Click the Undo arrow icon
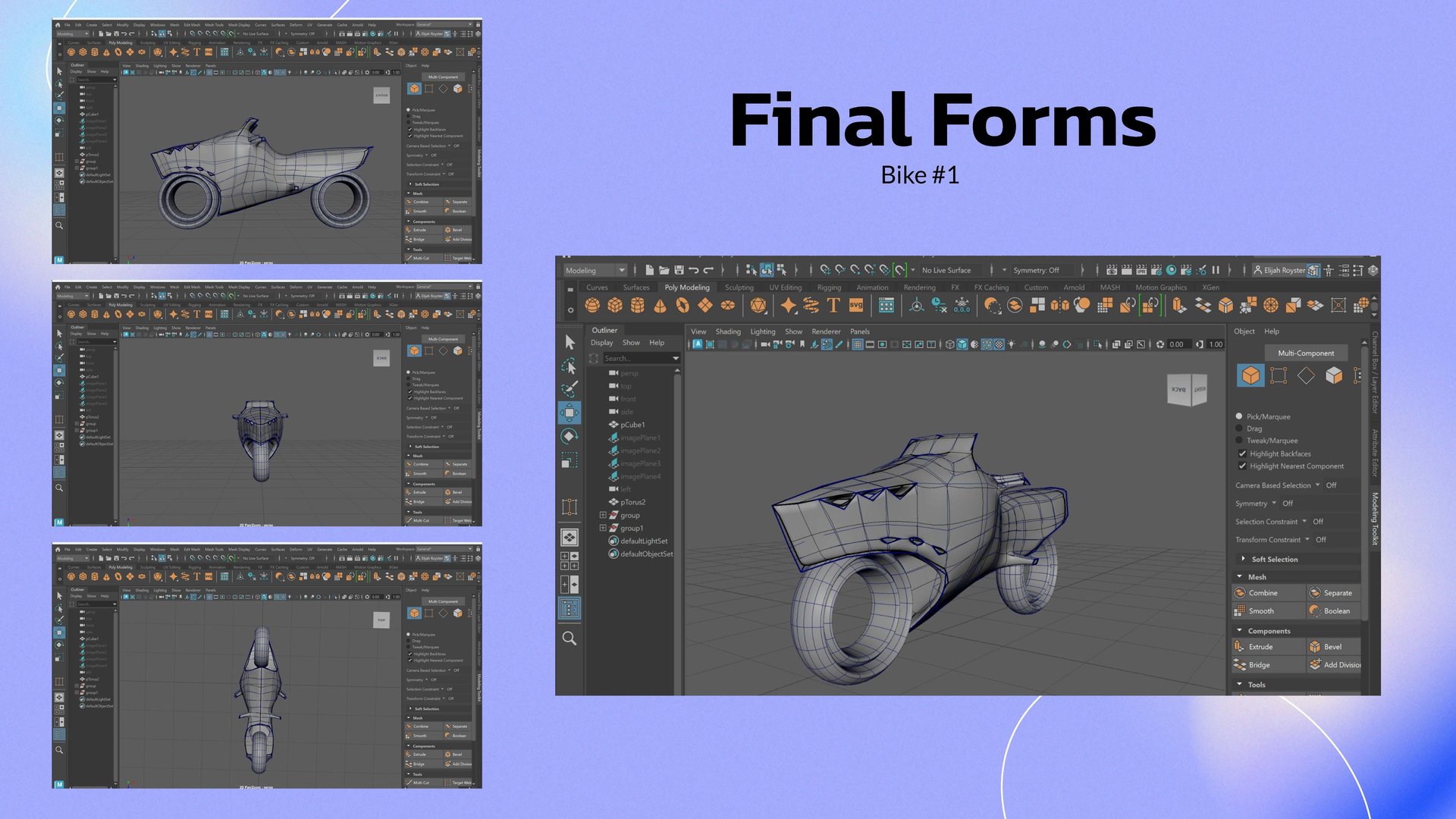 point(694,270)
